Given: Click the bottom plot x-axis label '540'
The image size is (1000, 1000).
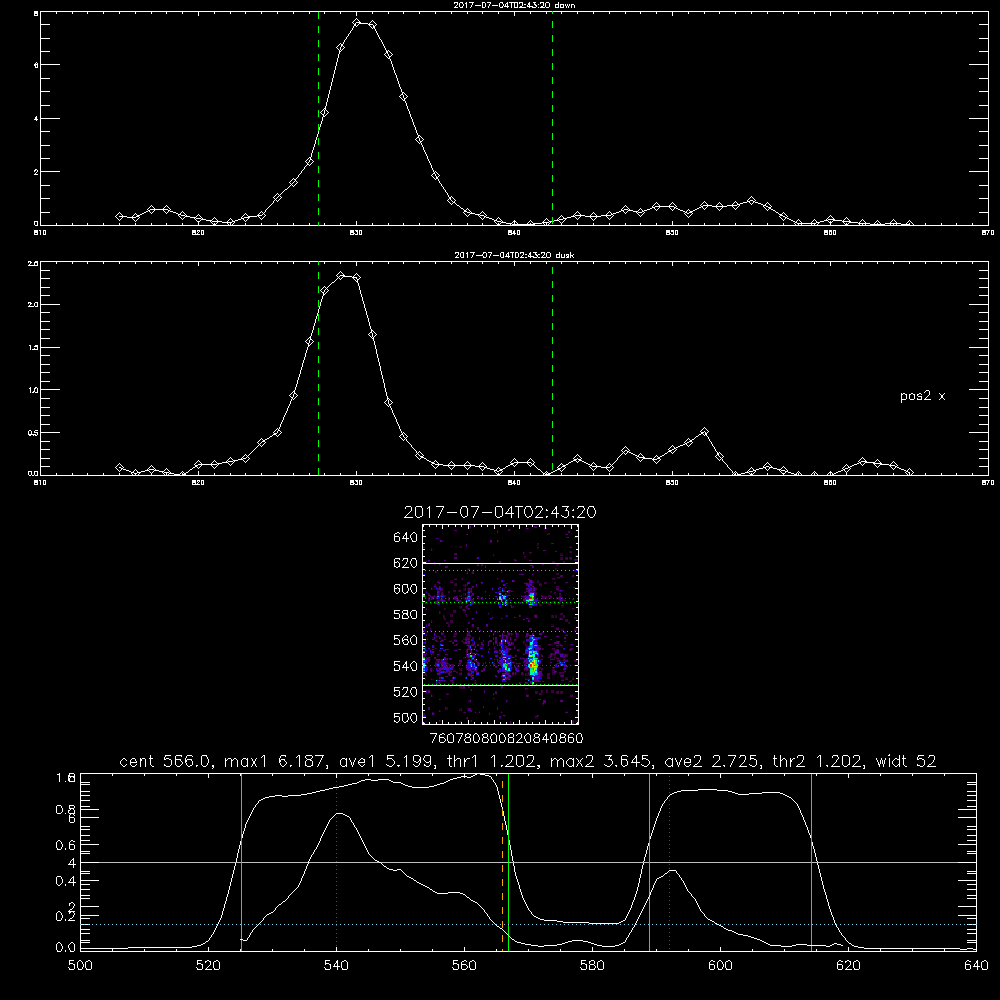Looking at the screenshot, I should point(336,966).
